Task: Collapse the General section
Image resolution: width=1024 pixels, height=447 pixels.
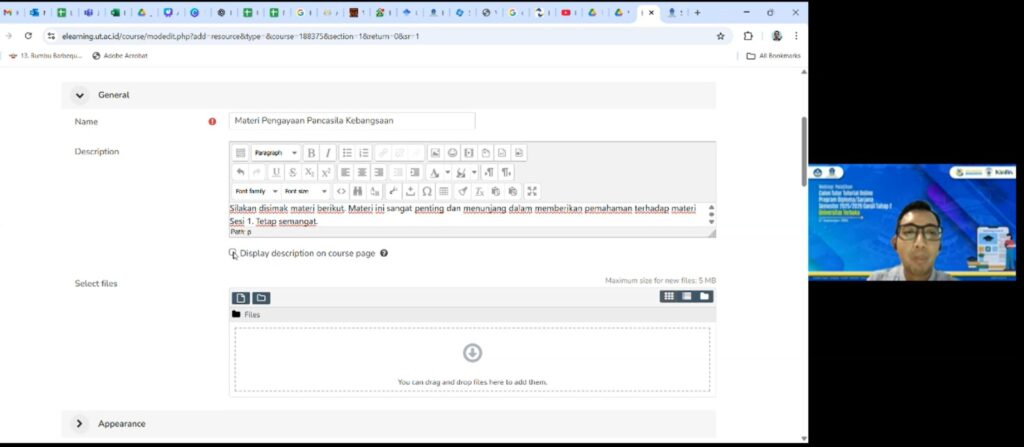Action: [x=80, y=95]
